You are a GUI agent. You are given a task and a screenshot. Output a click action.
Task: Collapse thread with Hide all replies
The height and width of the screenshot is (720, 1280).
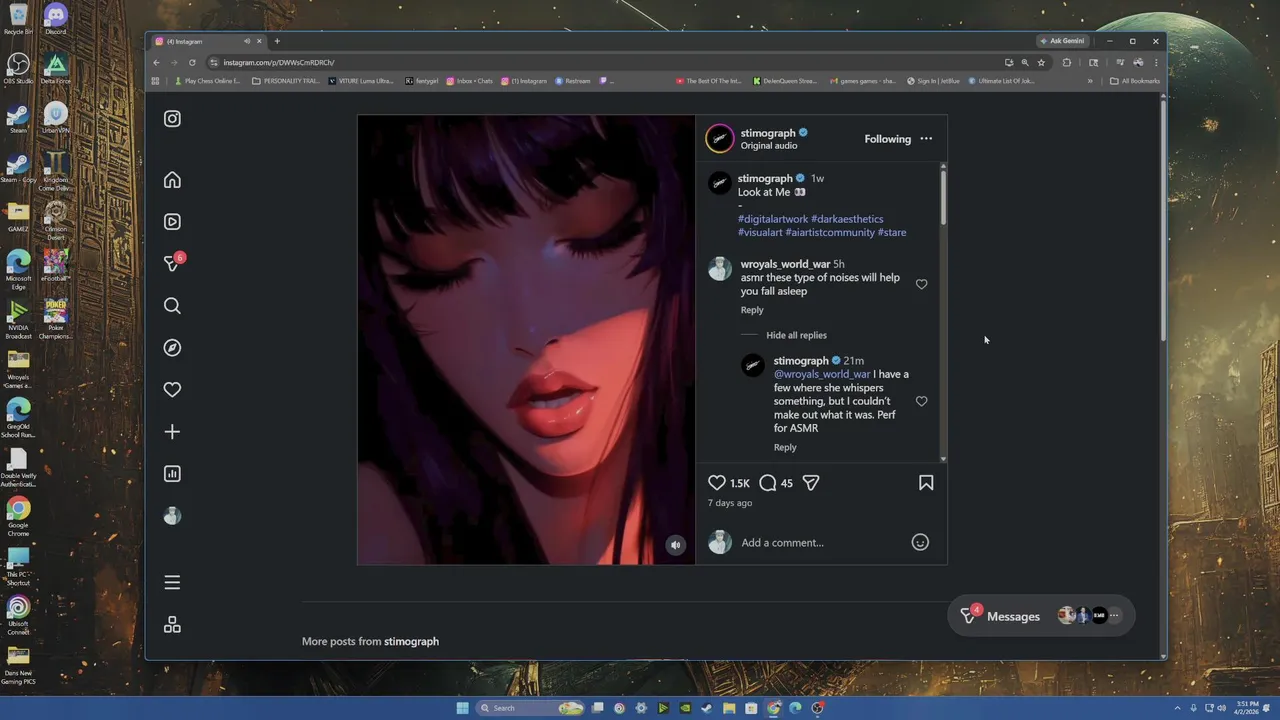[x=796, y=335]
